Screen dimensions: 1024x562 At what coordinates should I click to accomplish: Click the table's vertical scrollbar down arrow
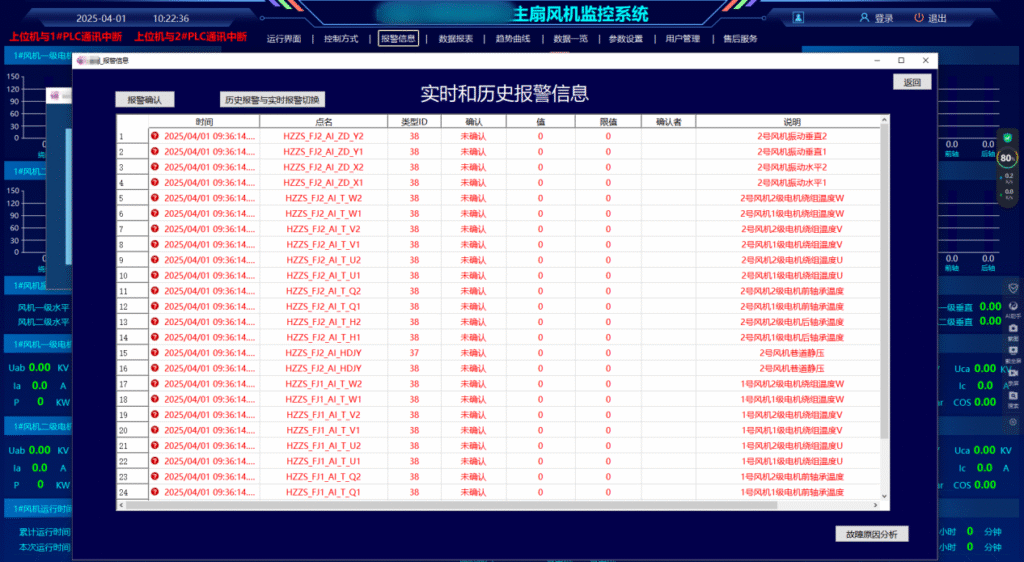[884, 496]
